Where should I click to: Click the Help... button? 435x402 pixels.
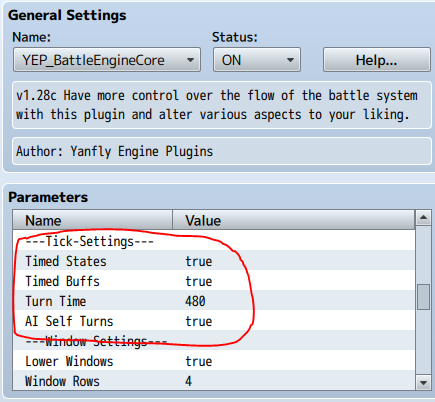pyautogui.click(x=377, y=60)
